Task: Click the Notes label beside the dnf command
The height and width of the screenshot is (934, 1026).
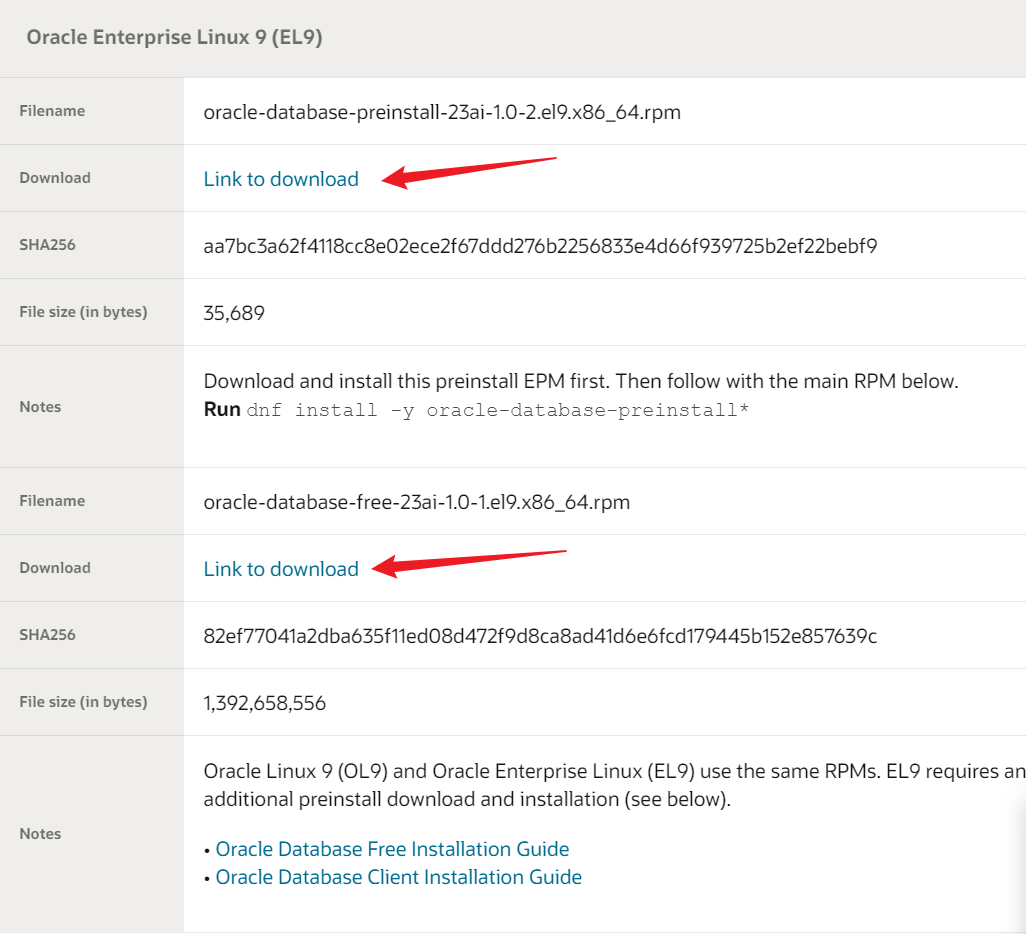Action: coord(40,407)
